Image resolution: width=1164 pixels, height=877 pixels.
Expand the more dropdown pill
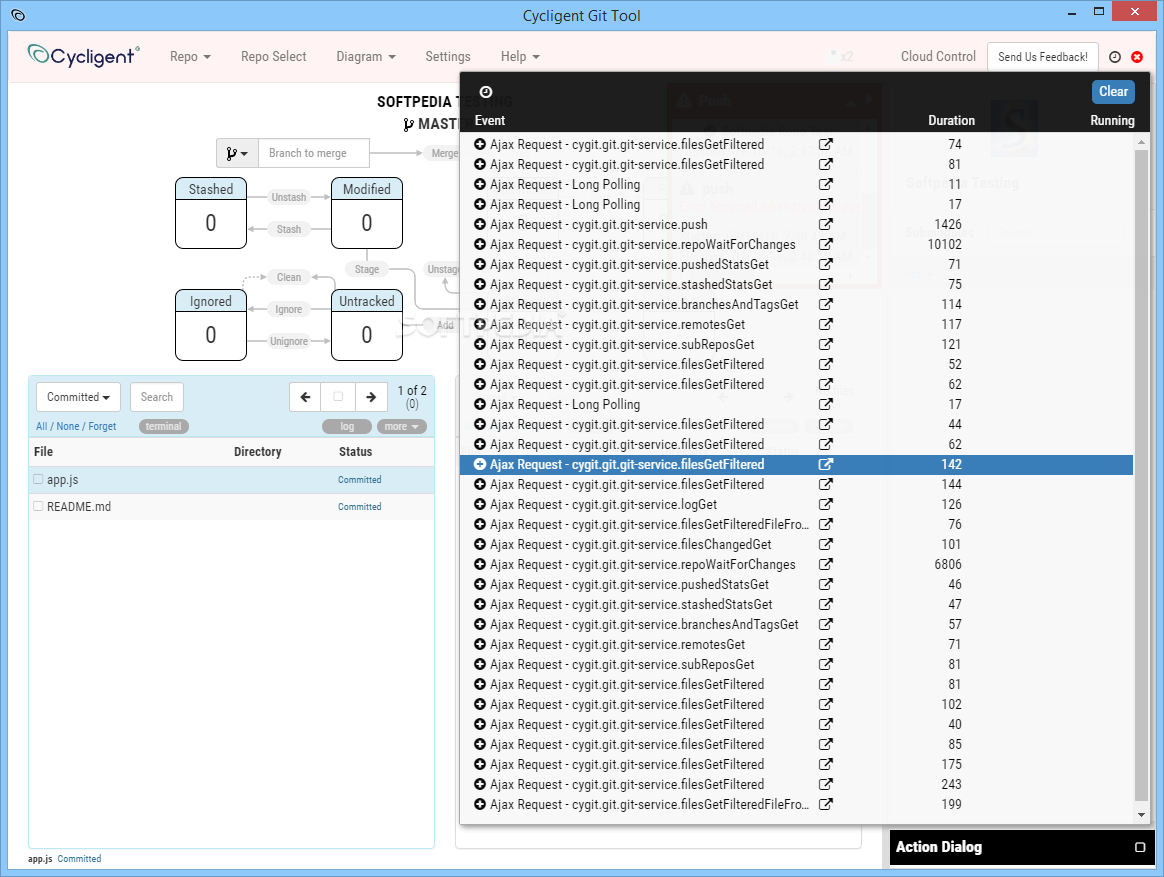pyautogui.click(x=402, y=426)
